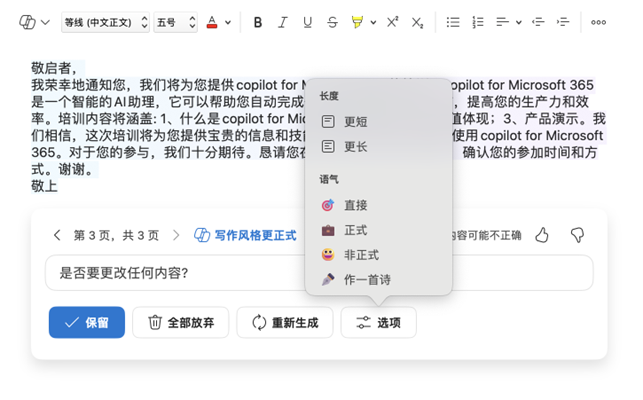Expand the Copilot dropdown chevron
643x400 pixels.
tap(45, 22)
